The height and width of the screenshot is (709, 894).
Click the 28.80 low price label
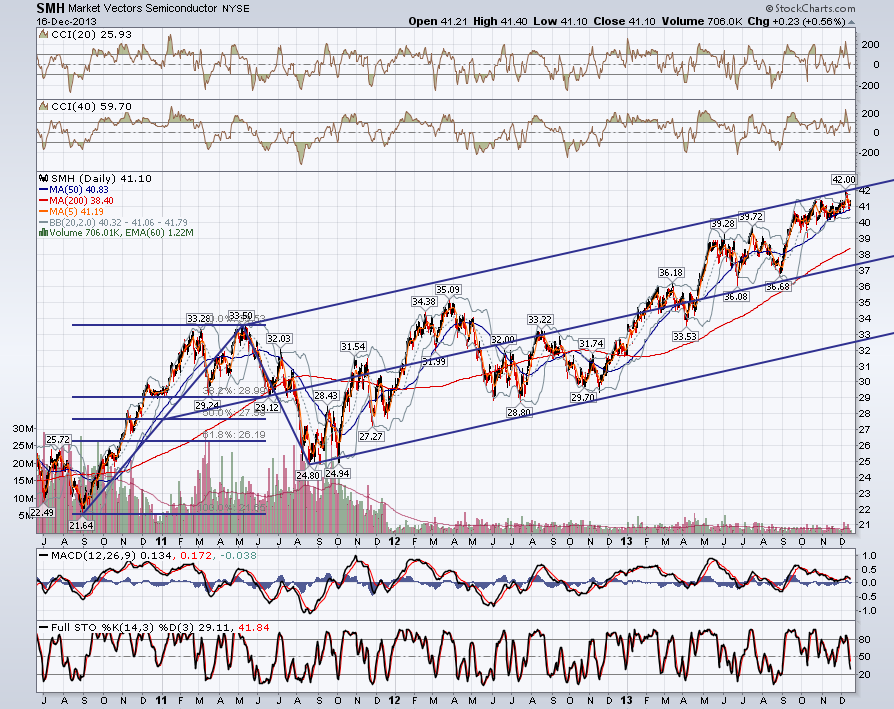pyautogui.click(x=519, y=412)
